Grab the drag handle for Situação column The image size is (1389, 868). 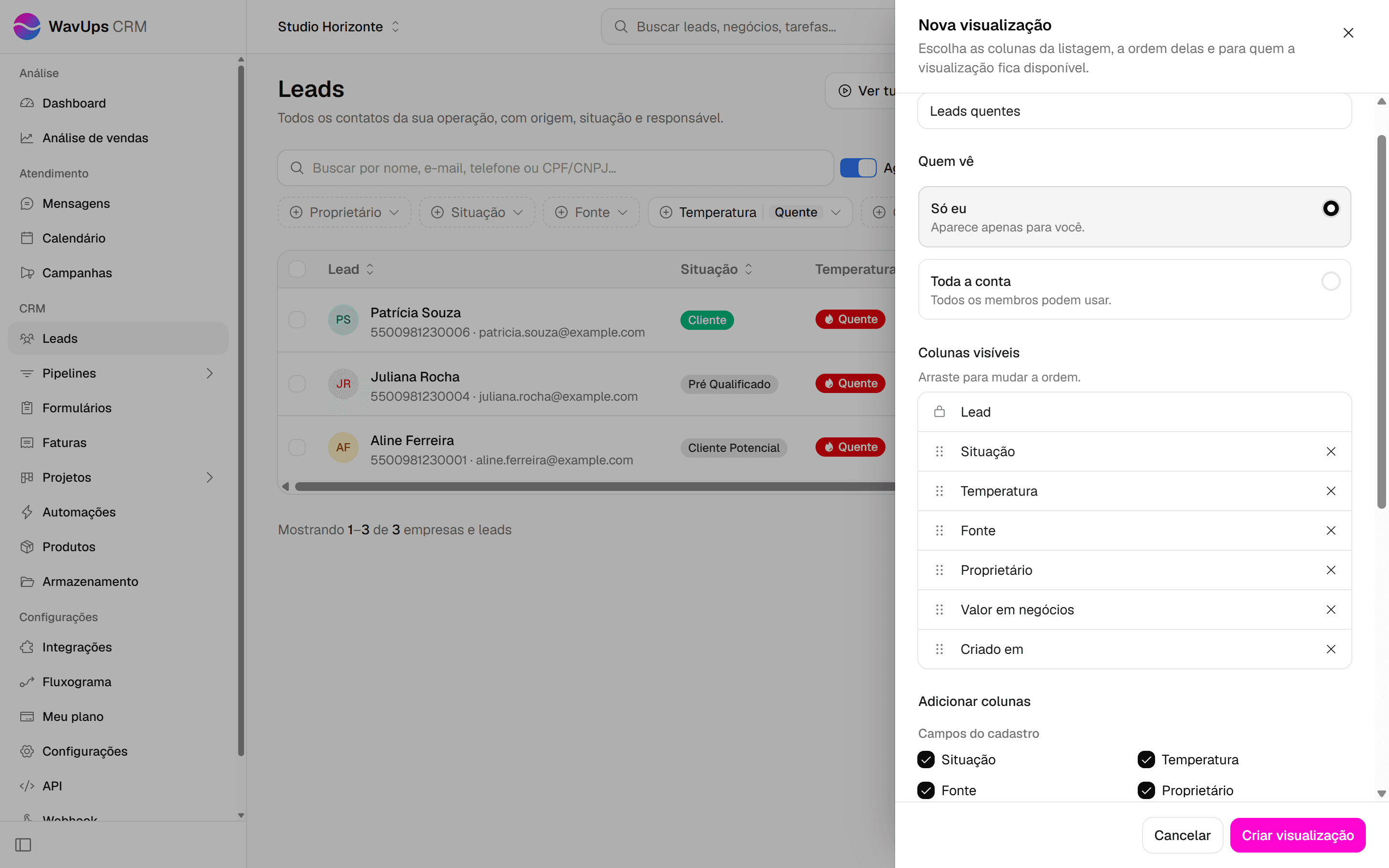939,452
